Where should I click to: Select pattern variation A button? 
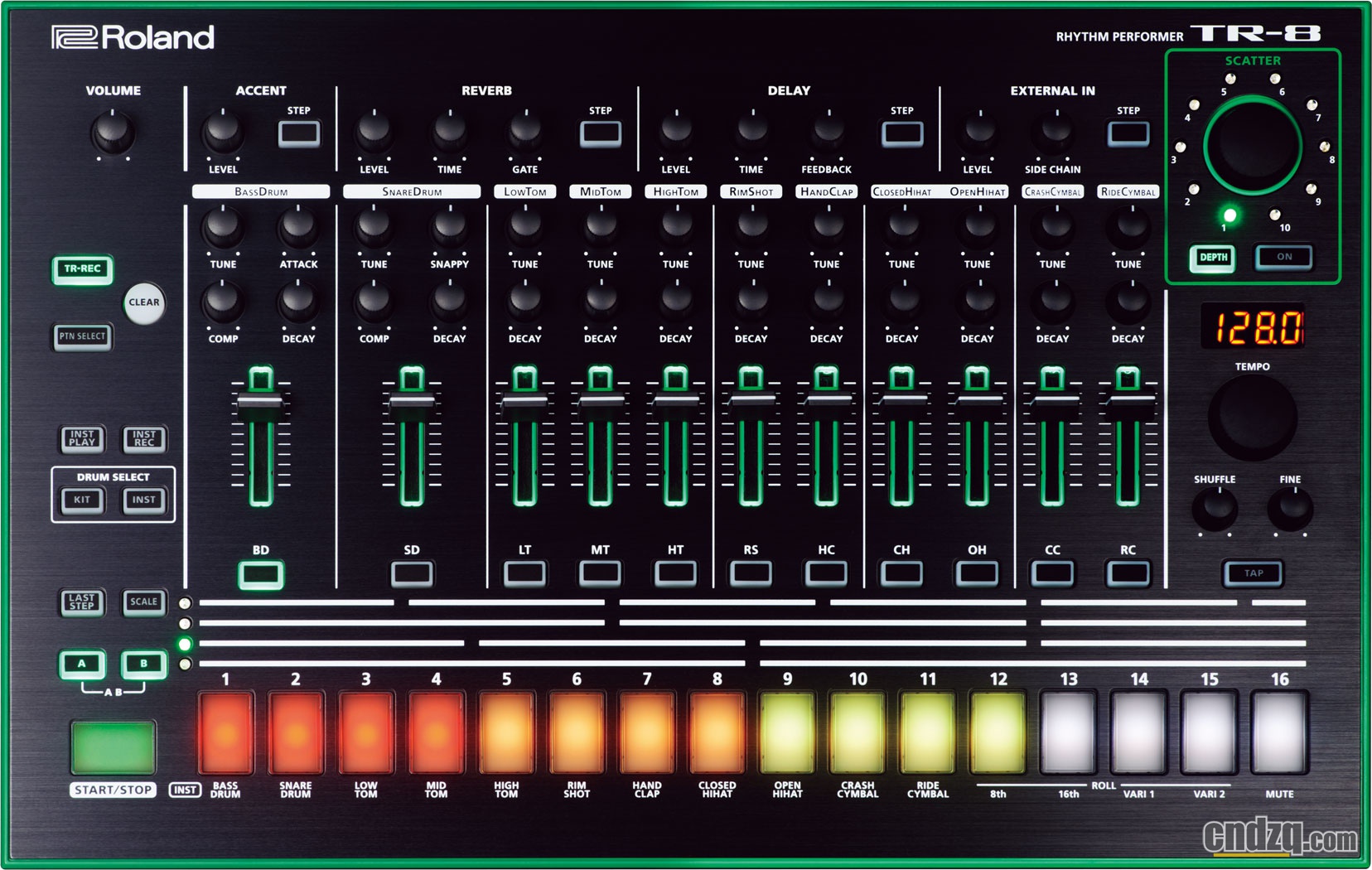click(x=82, y=664)
